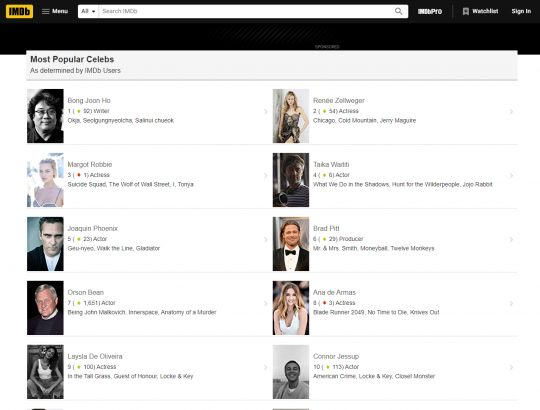This screenshot has width=540, height=410.
Task: Click Being John Malkovich, Innerspace text
Action: tap(142, 313)
